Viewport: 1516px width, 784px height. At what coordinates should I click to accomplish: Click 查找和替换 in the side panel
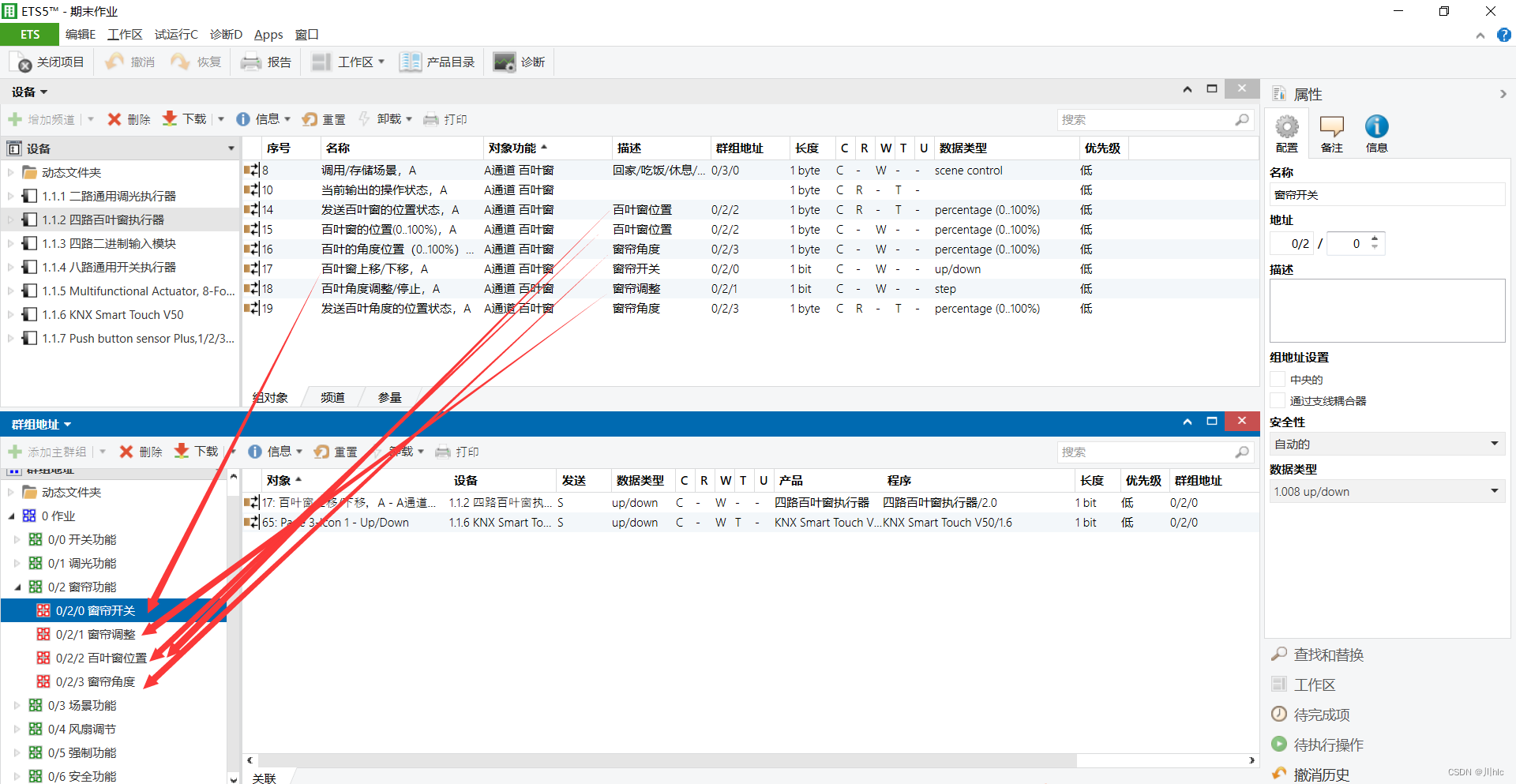pyautogui.click(x=1328, y=655)
